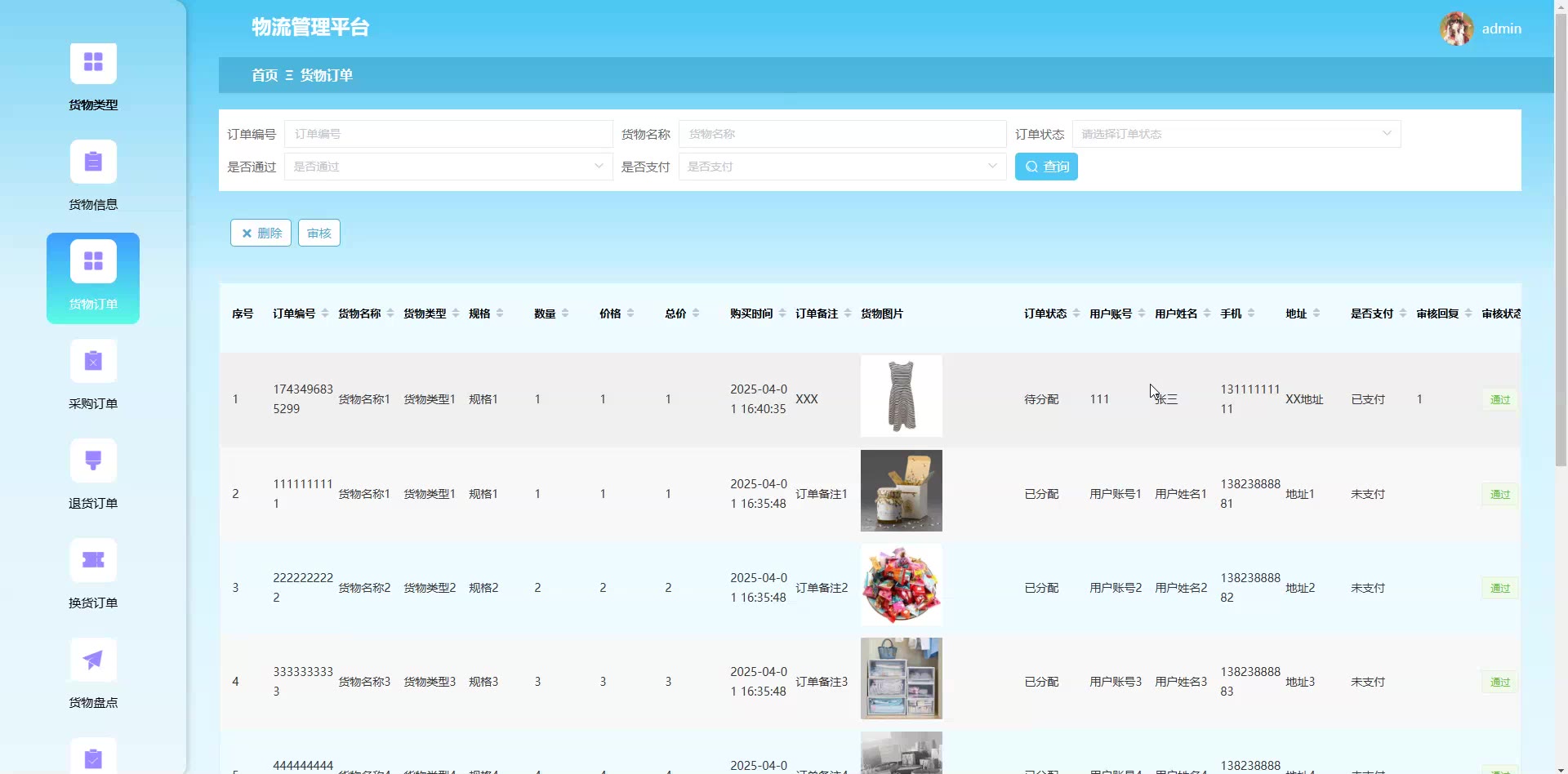Expand the 是否支付 dropdown
The height and width of the screenshot is (774, 1568).
(841, 167)
